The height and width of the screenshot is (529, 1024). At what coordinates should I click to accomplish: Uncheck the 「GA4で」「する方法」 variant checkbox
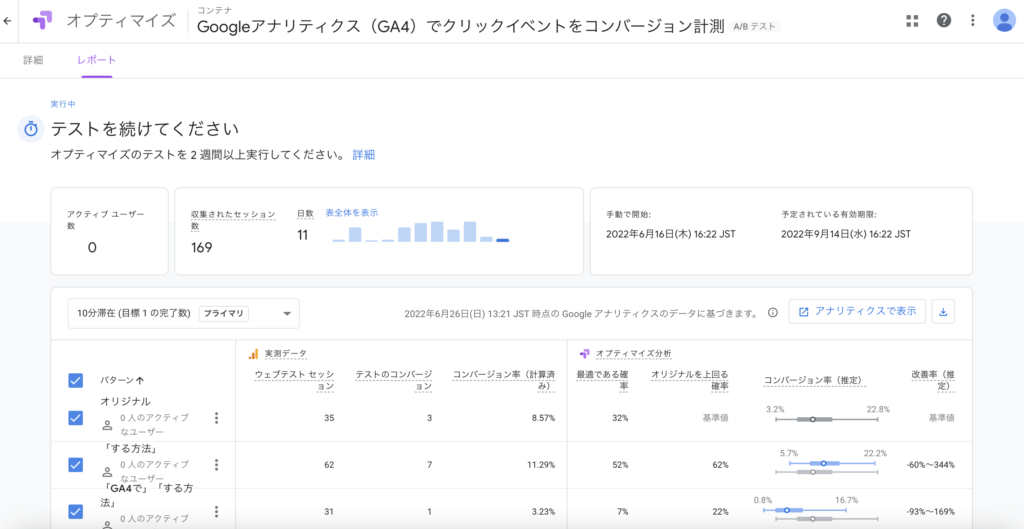(x=76, y=511)
